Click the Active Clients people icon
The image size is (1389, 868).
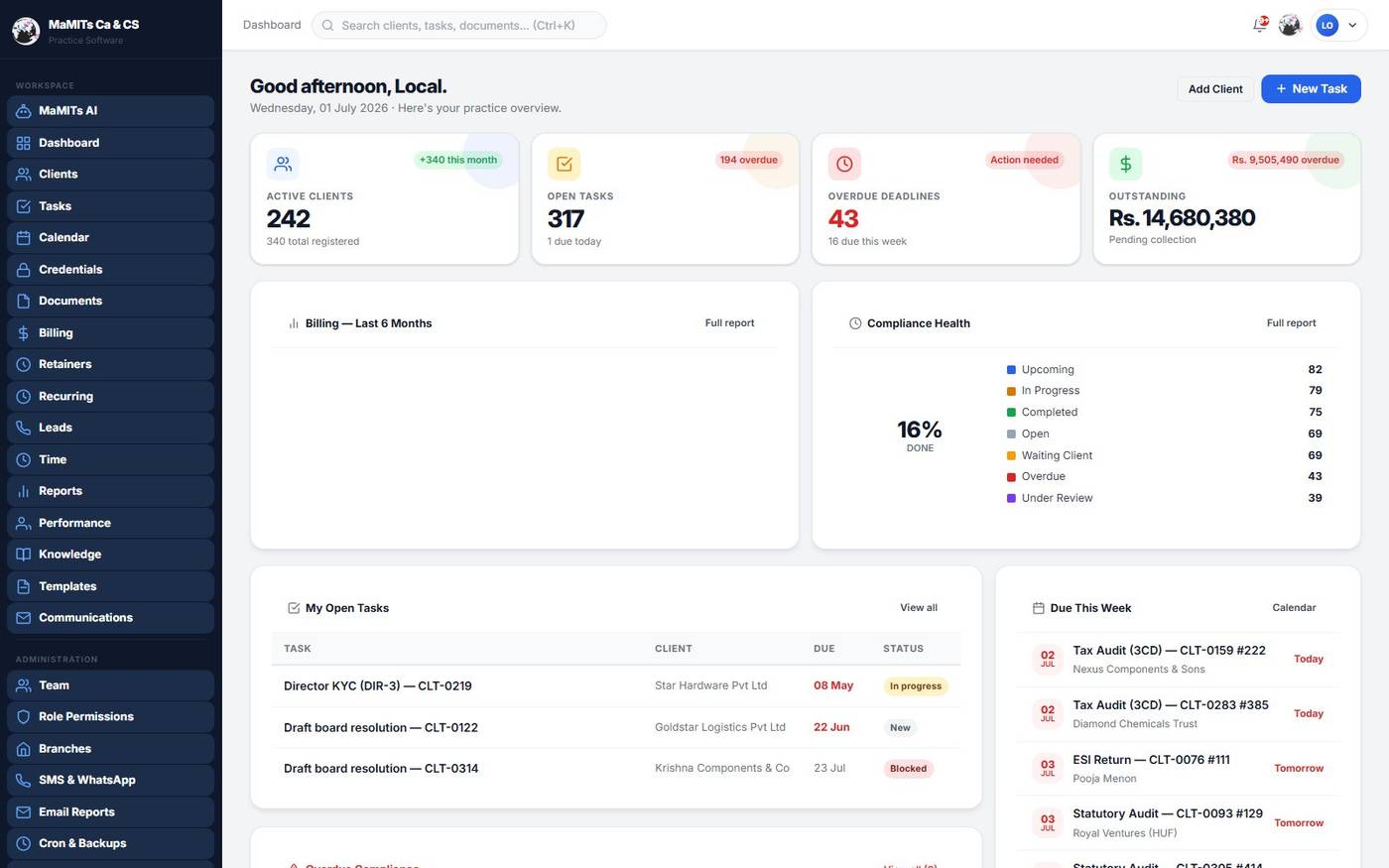pos(283,164)
